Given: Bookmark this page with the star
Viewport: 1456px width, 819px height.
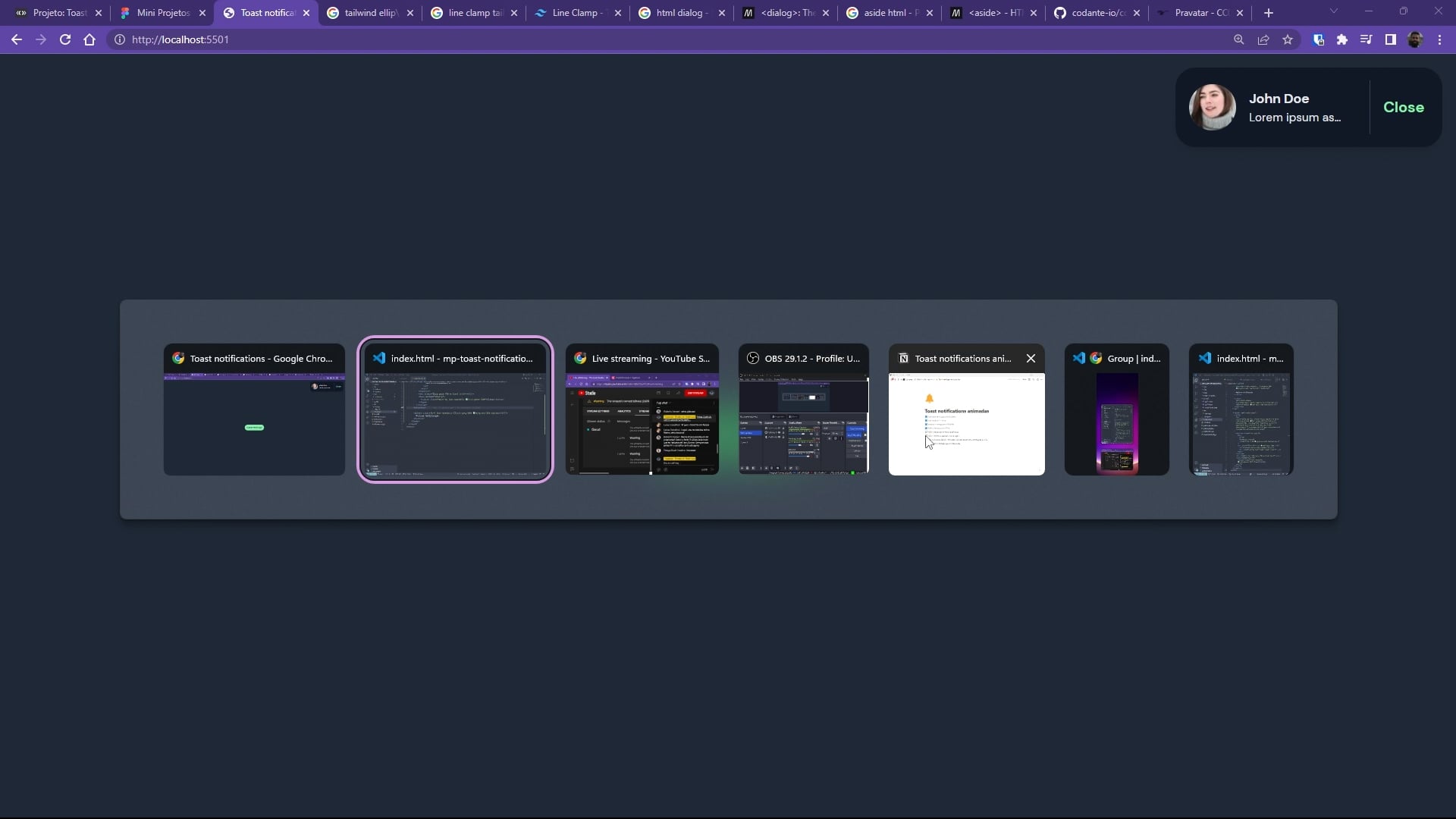Looking at the screenshot, I should (1288, 40).
